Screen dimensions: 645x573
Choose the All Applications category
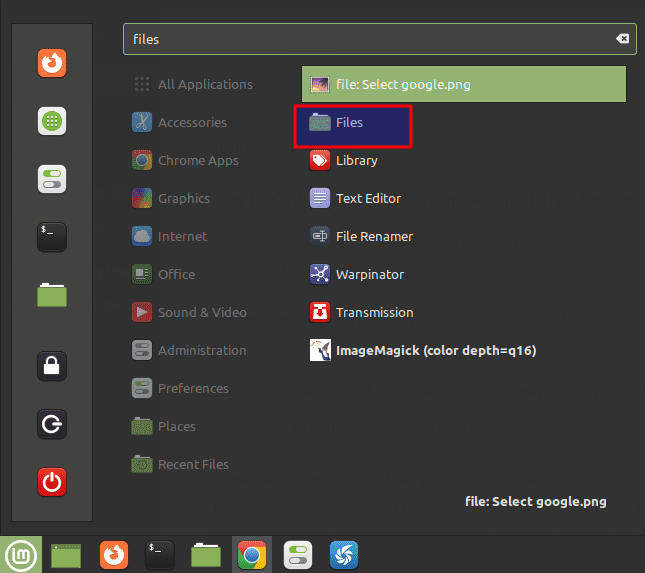point(204,85)
